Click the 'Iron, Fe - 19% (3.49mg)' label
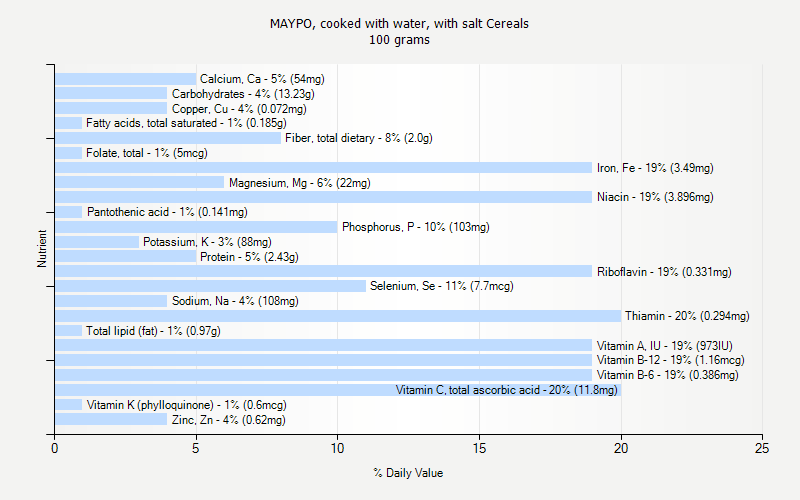Image resolution: width=800 pixels, height=500 pixels. click(655, 168)
